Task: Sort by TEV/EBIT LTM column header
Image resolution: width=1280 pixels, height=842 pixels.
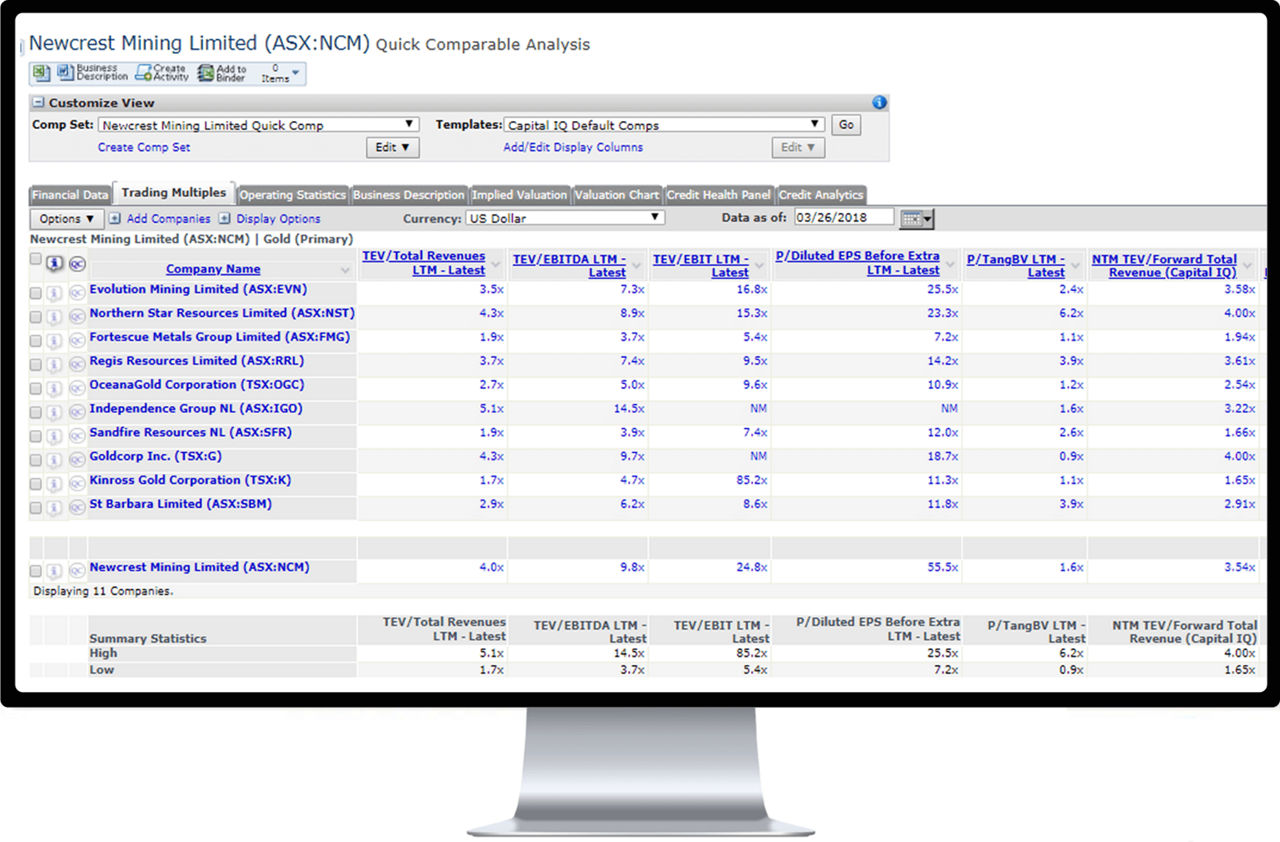Action: tap(701, 265)
